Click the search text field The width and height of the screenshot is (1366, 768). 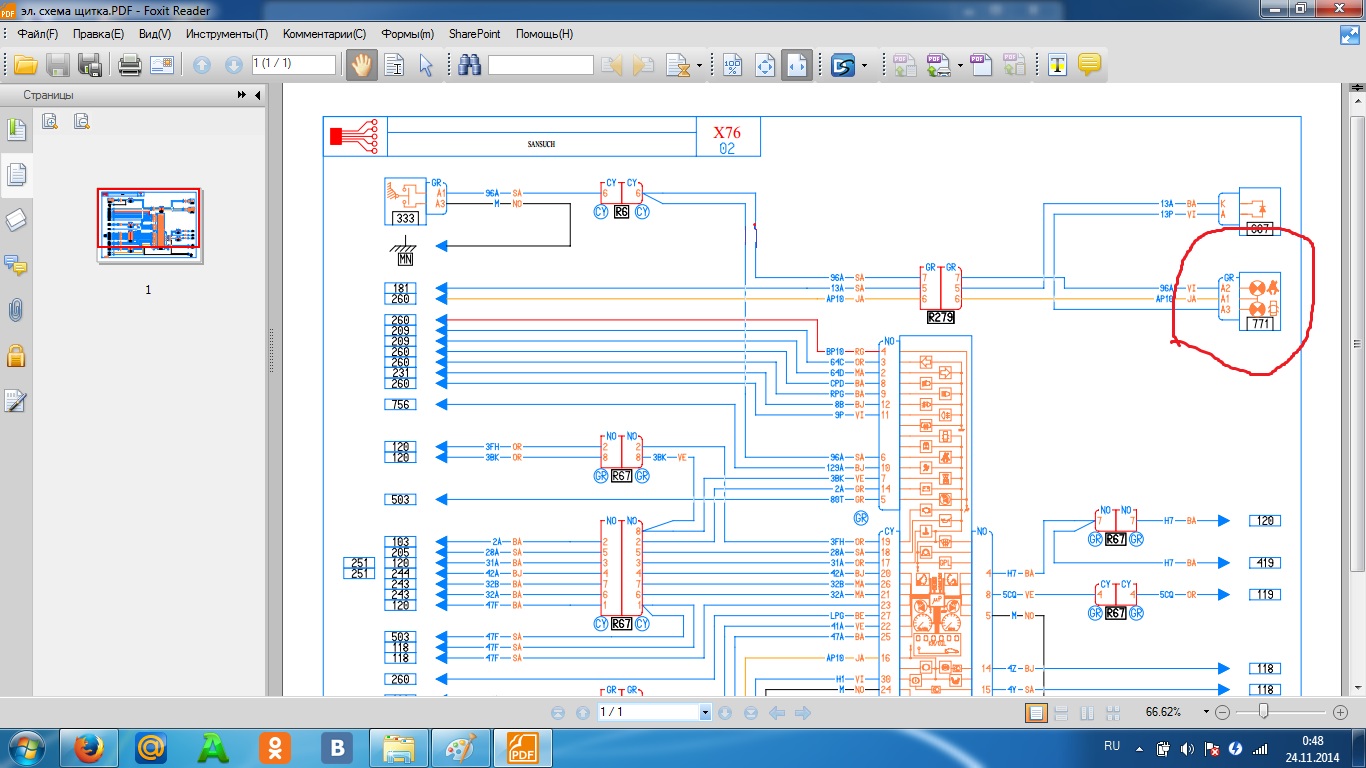540,66
